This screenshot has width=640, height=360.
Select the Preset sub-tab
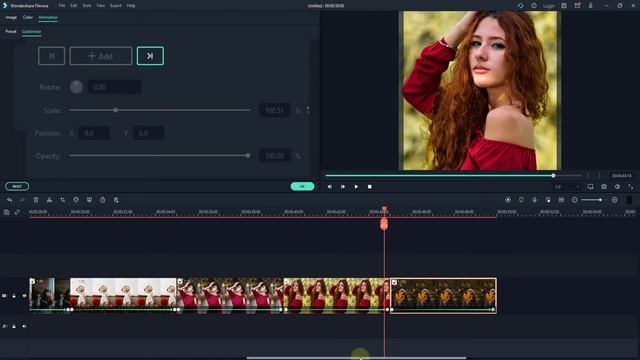click(x=11, y=31)
